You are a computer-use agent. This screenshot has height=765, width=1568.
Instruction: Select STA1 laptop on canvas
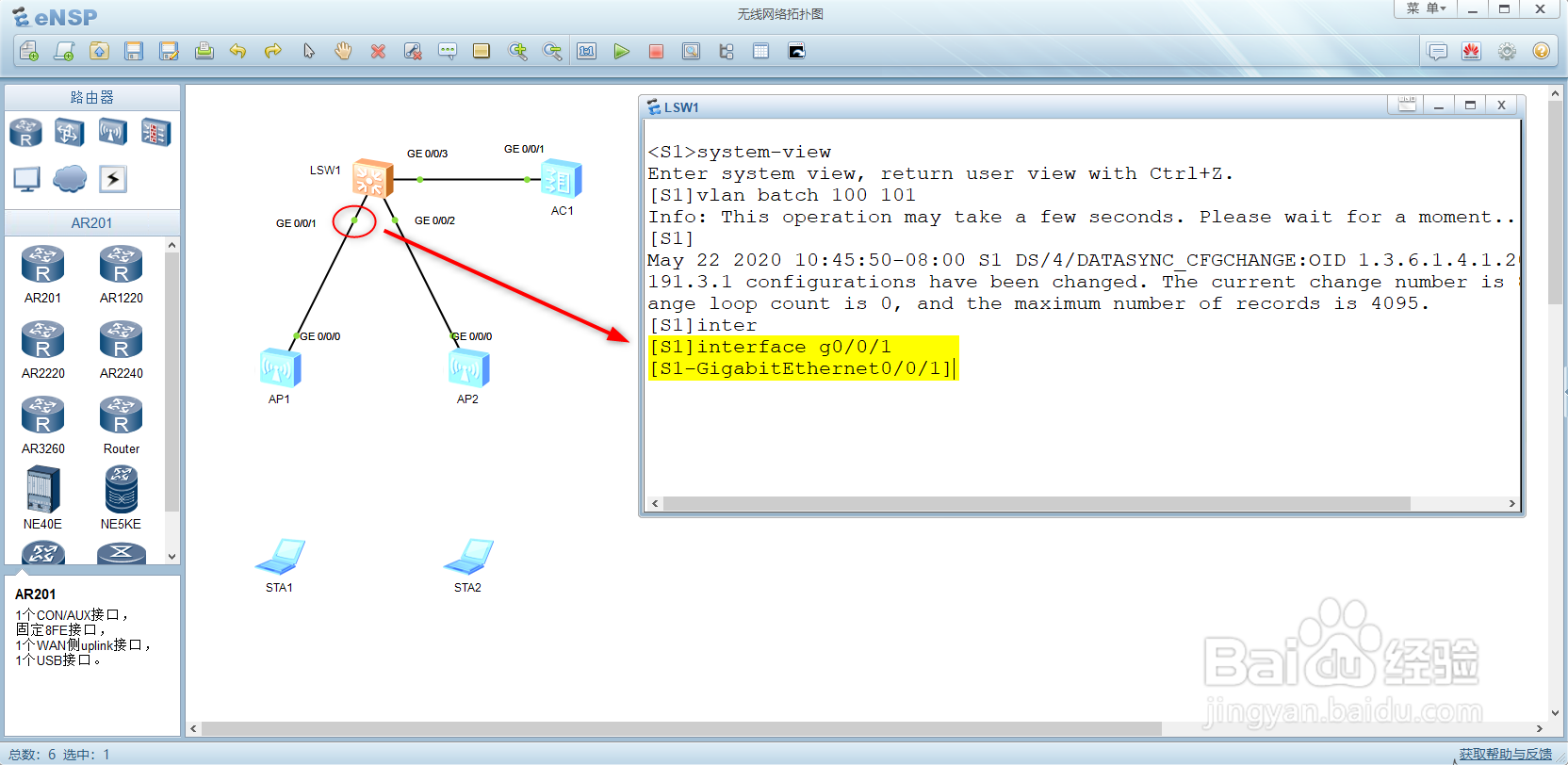click(280, 557)
